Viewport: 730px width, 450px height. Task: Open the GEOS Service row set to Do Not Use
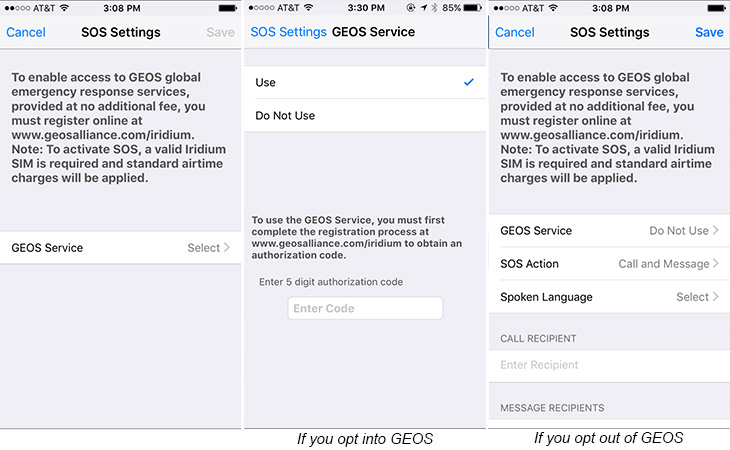(x=610, y=231)
